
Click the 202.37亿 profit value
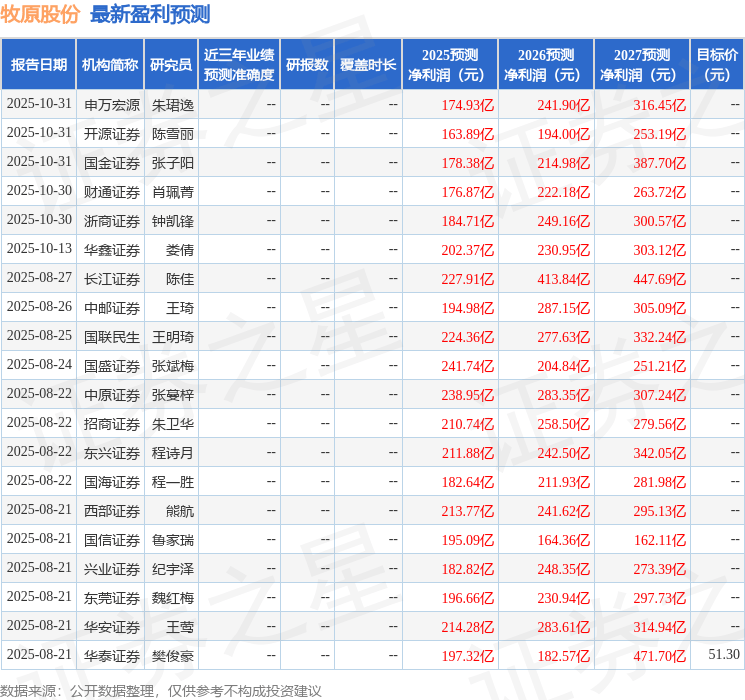click(468, 250)
